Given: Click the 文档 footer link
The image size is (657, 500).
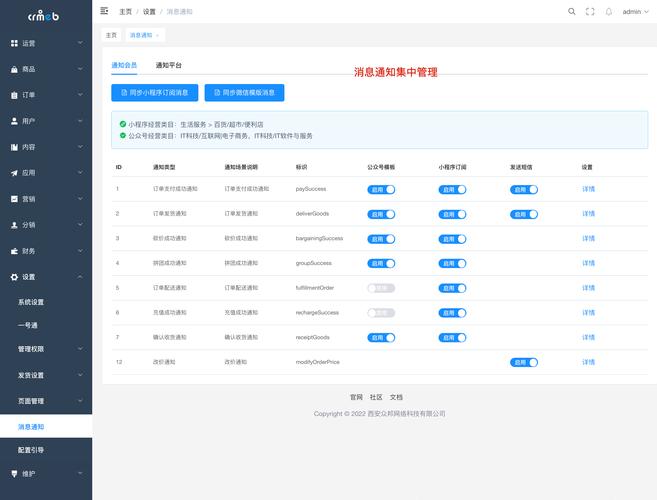Looking at the screenshot, I should coord(396,397).
